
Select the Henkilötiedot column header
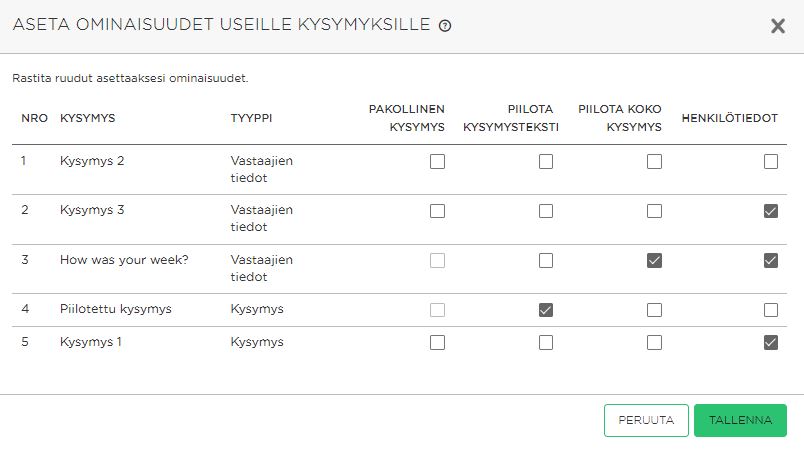pyautogui.click(x=730, y=118)
